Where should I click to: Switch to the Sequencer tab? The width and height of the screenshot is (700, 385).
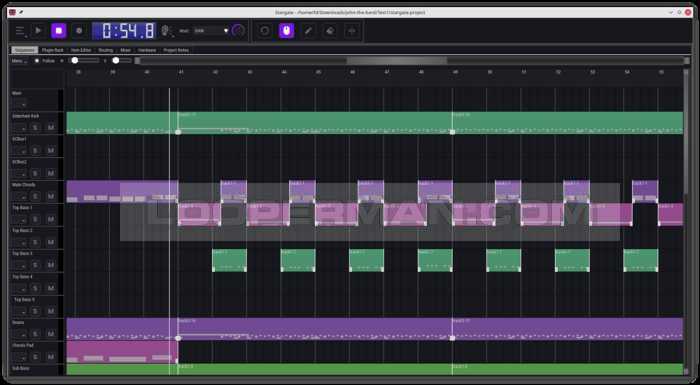[24, 50]
